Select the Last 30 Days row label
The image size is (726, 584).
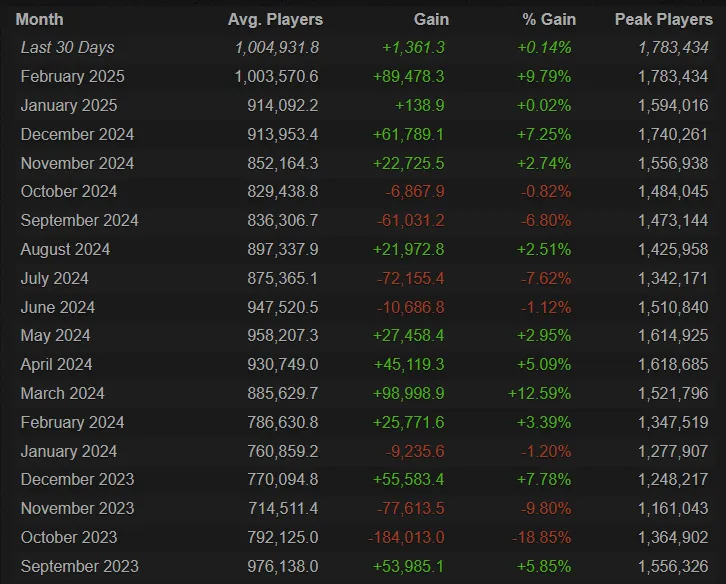(68, 48)
